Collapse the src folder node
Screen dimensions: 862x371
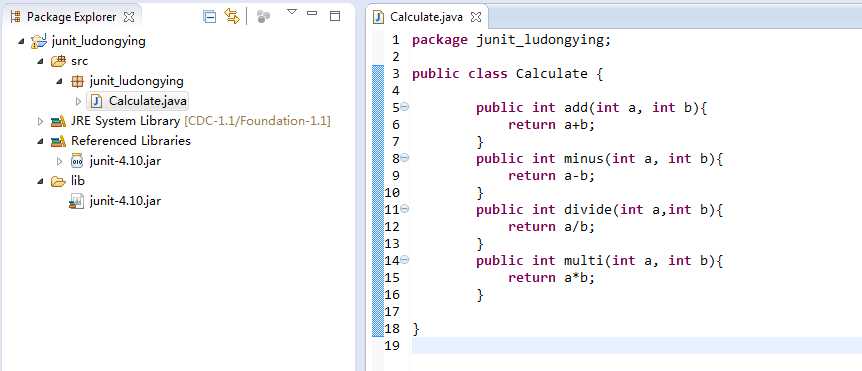(40, 61)
